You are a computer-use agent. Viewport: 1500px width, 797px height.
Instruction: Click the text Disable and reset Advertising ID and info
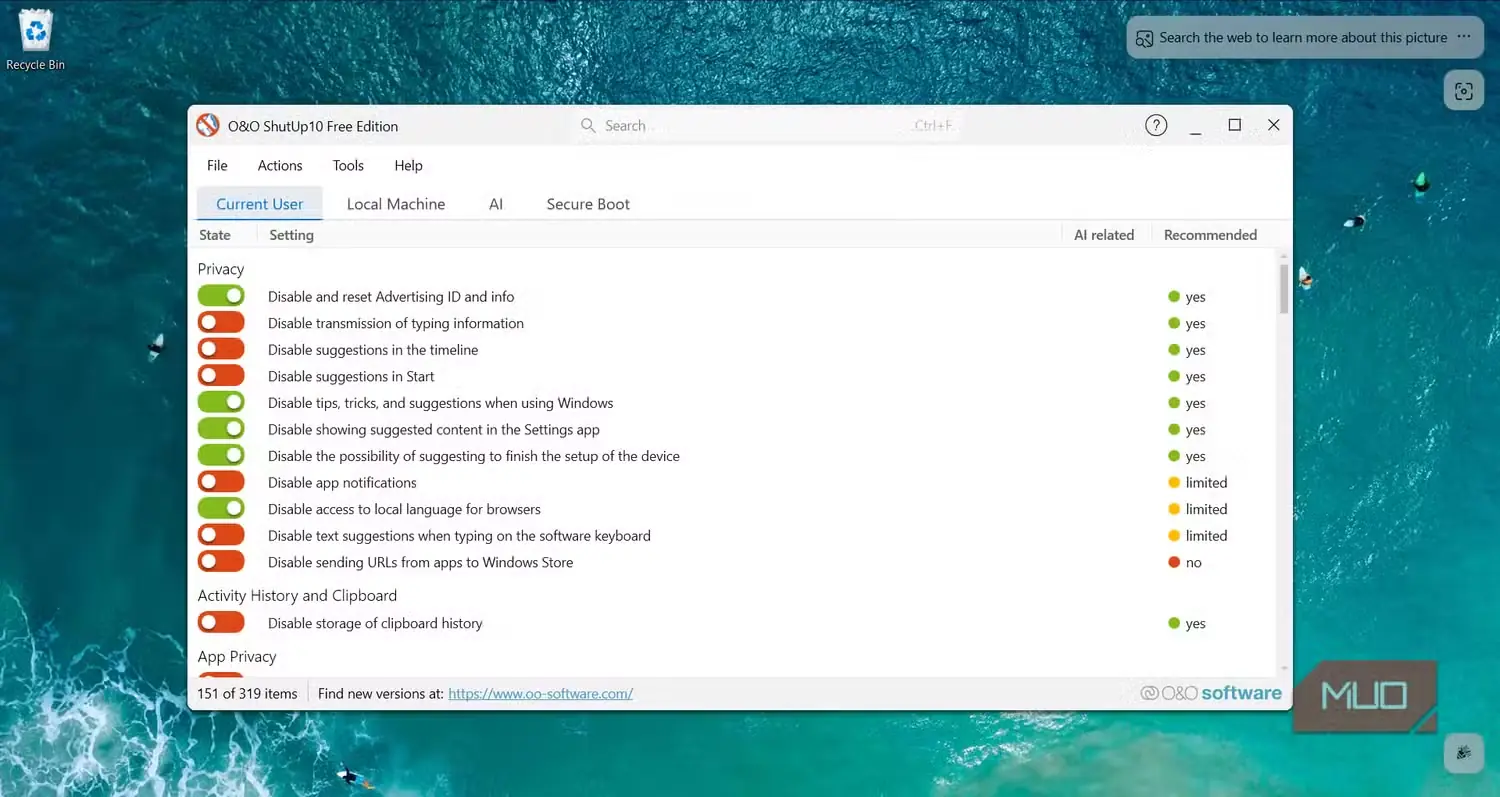(x=391, y=296)
